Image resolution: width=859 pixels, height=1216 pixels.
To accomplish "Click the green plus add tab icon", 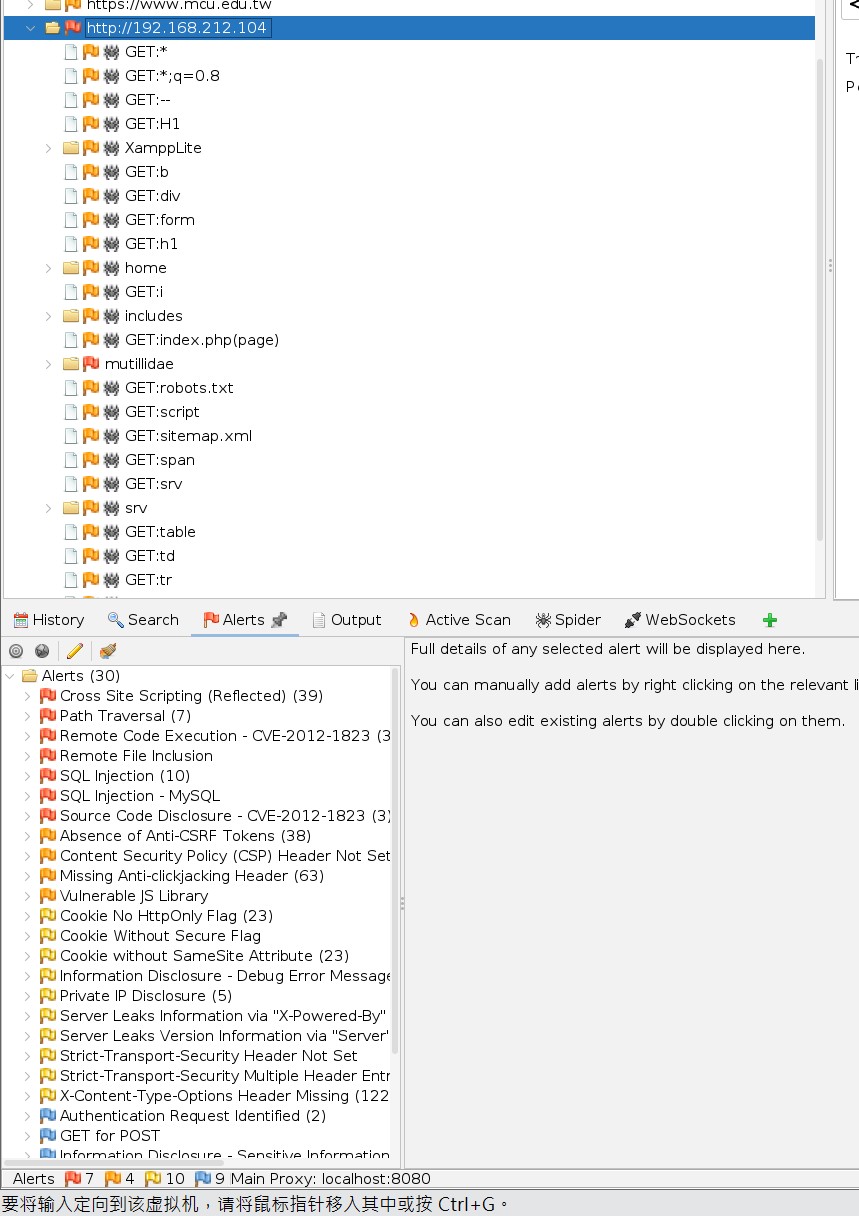I will click(769, 620).
